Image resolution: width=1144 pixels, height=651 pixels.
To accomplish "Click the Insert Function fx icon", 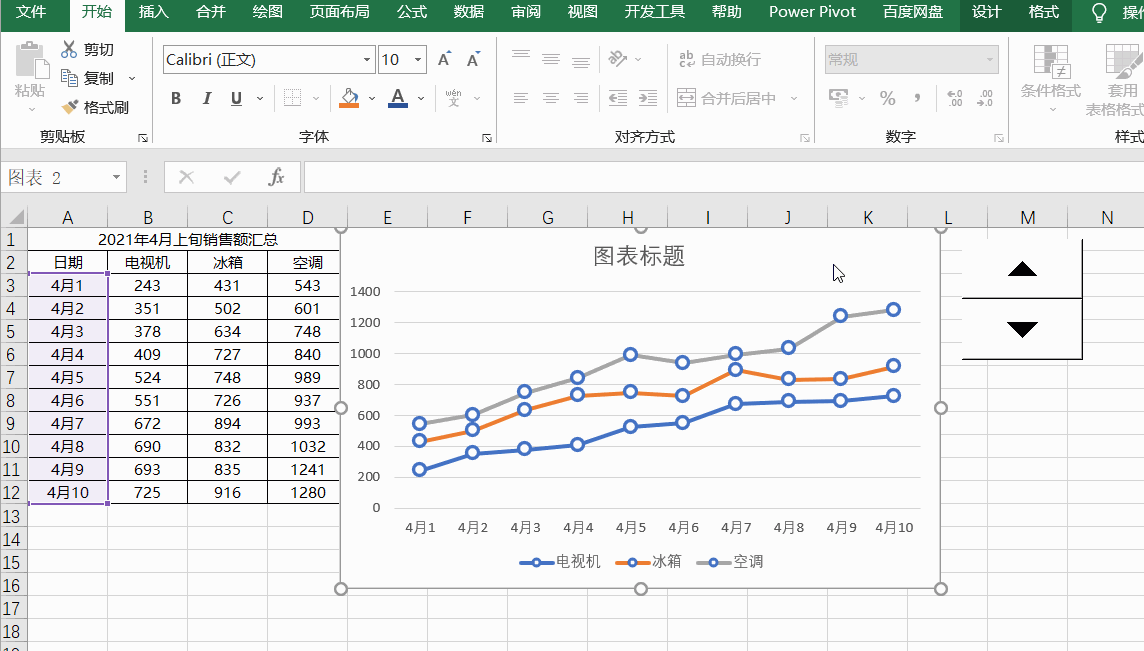I will click(x=277, y=177).
